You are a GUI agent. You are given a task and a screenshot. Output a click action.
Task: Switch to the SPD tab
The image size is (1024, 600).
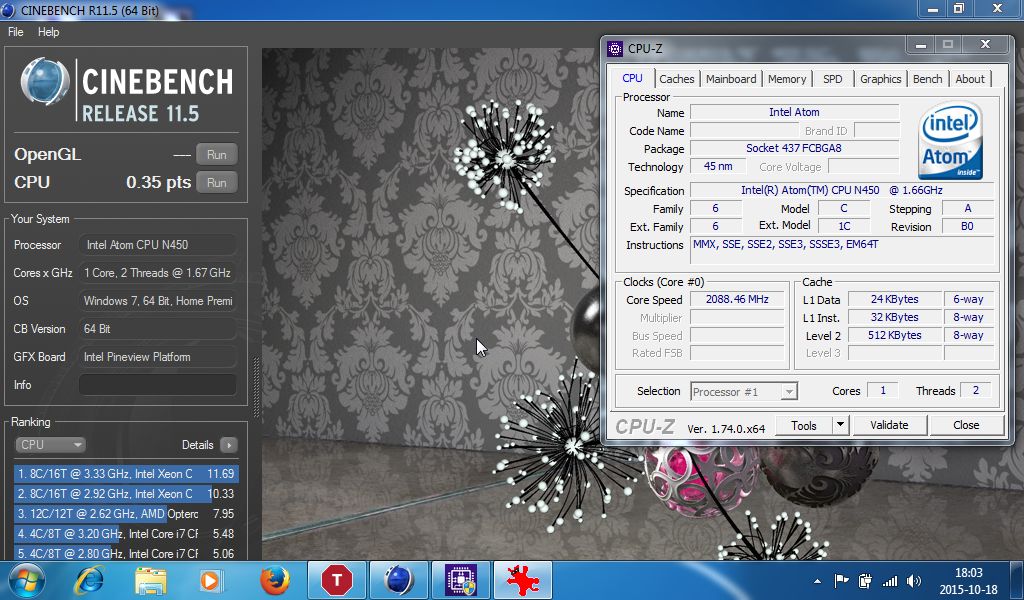[833, 79]
